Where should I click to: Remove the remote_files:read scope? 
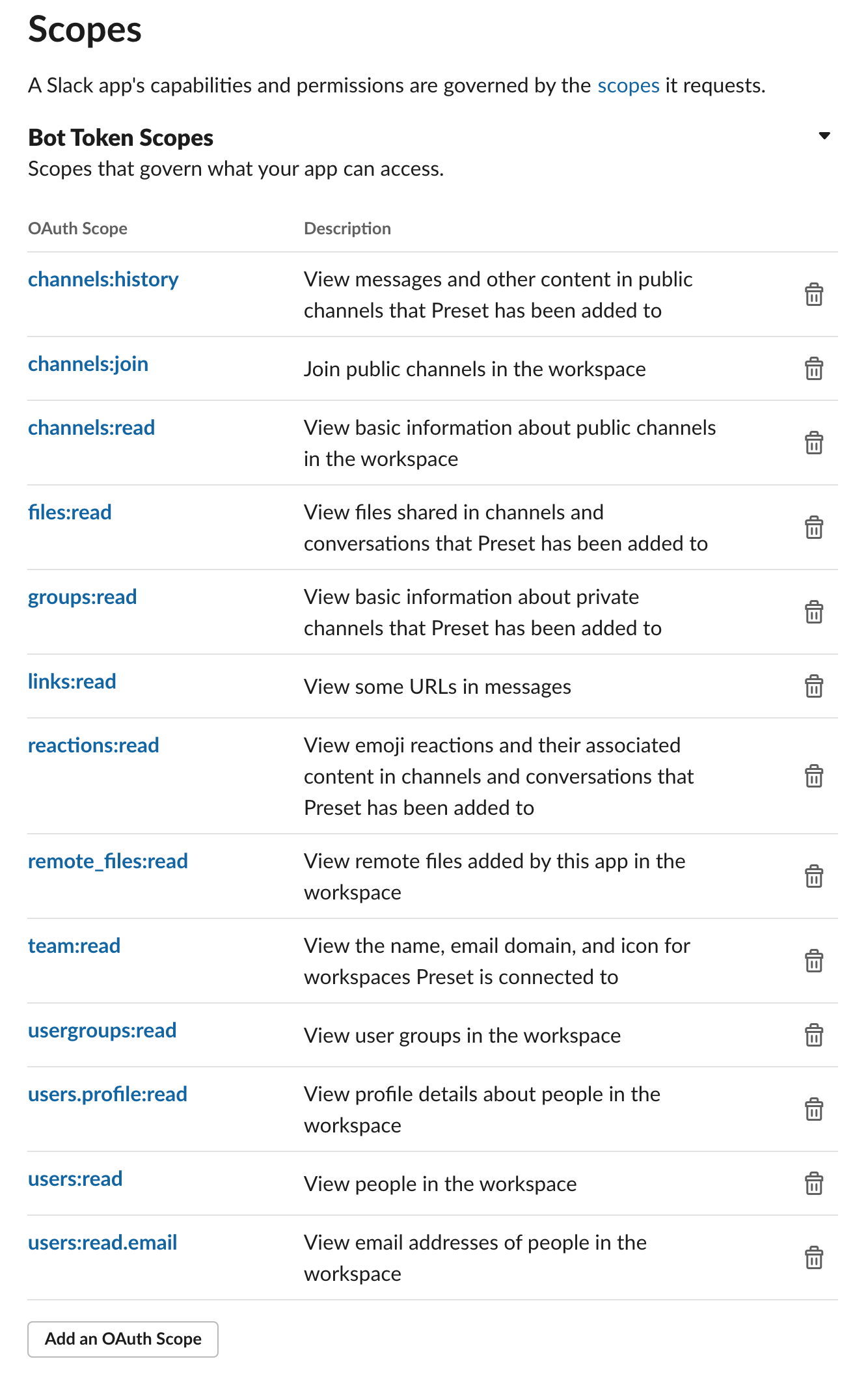(814, 877)
